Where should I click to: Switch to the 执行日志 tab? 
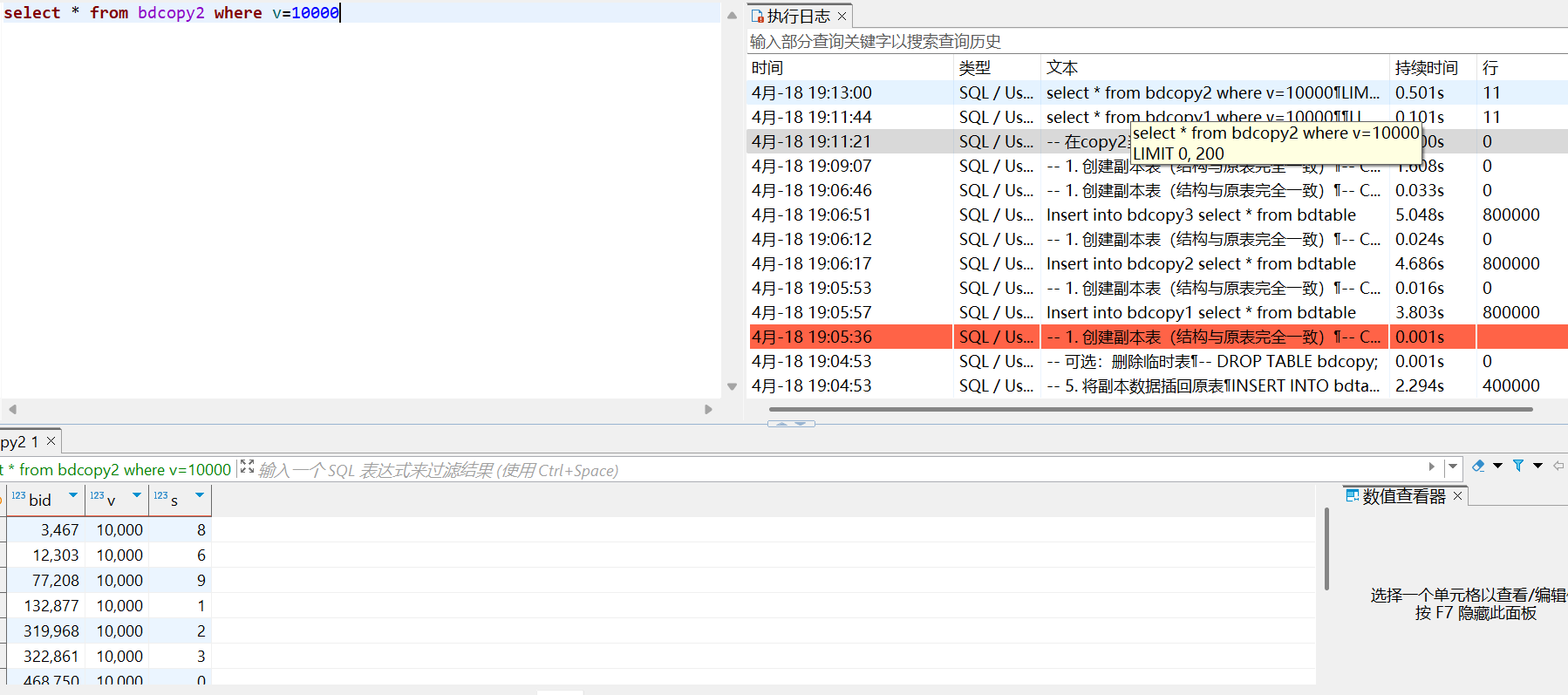point(799,17)
